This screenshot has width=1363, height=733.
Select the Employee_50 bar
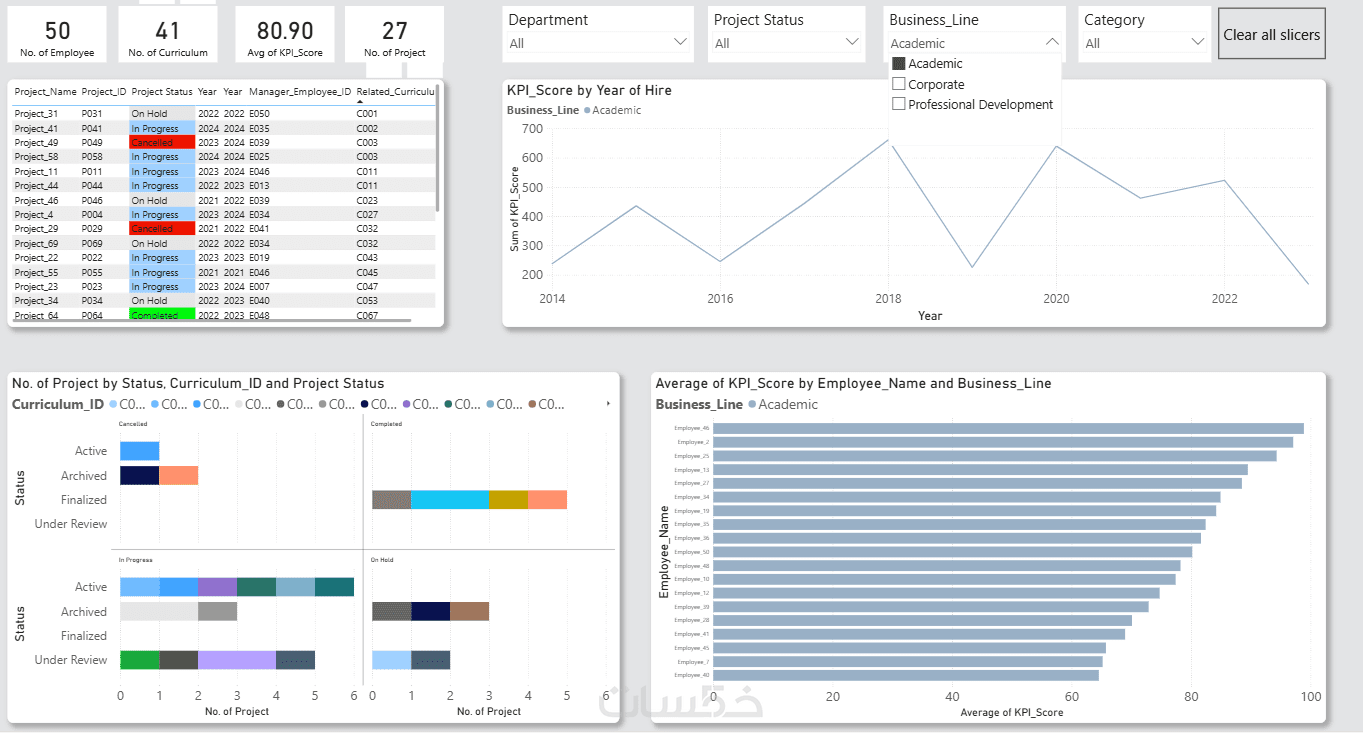(x=952, y=552)
